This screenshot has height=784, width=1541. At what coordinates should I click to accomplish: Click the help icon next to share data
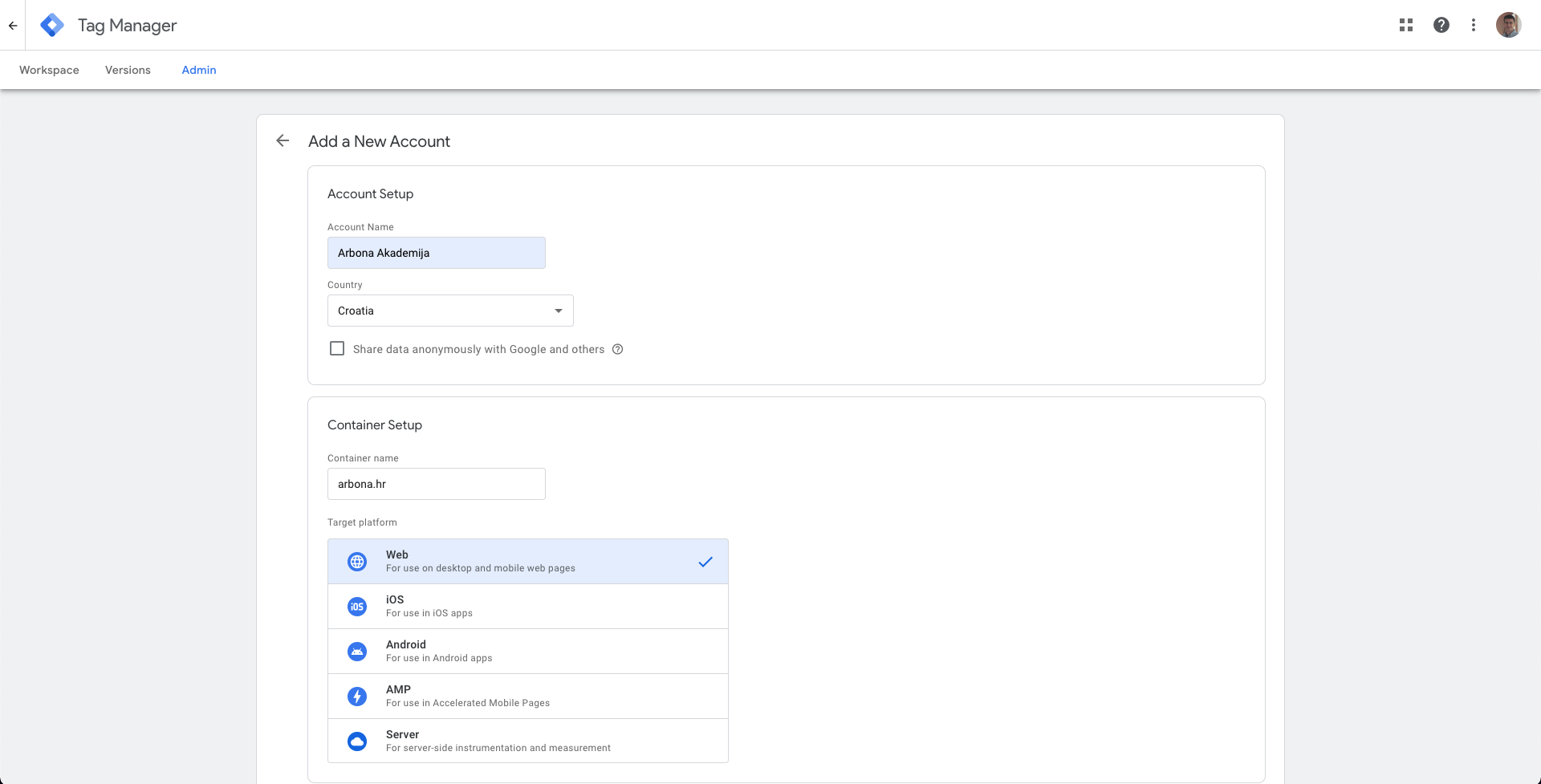(617, 349)
